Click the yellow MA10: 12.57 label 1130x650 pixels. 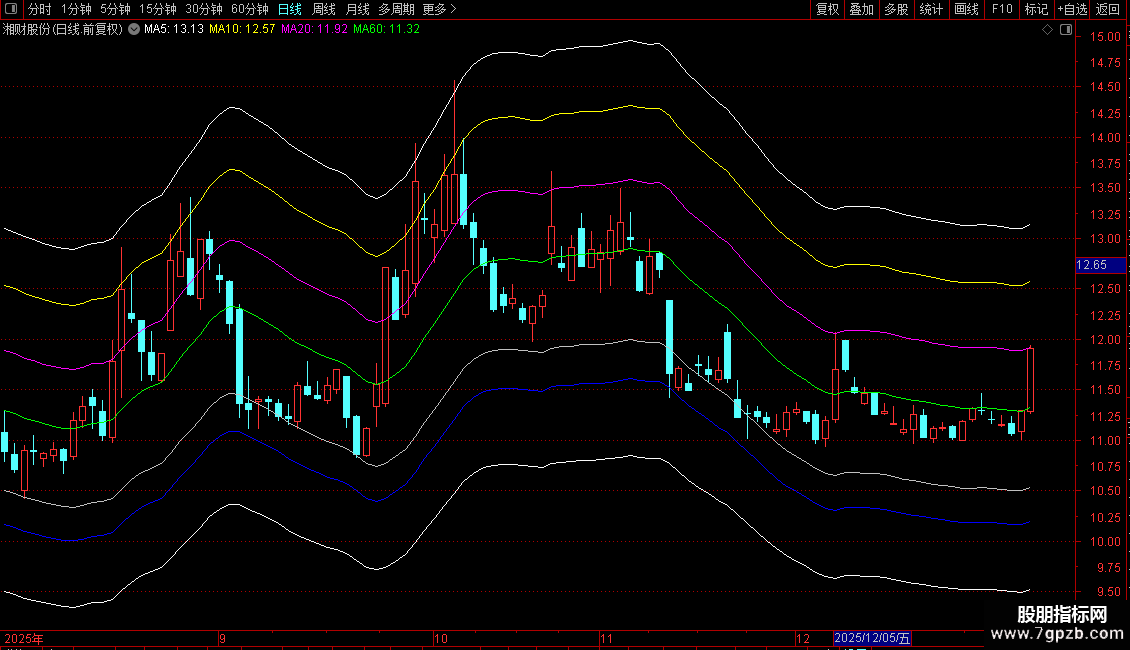(x=242, y=29)
